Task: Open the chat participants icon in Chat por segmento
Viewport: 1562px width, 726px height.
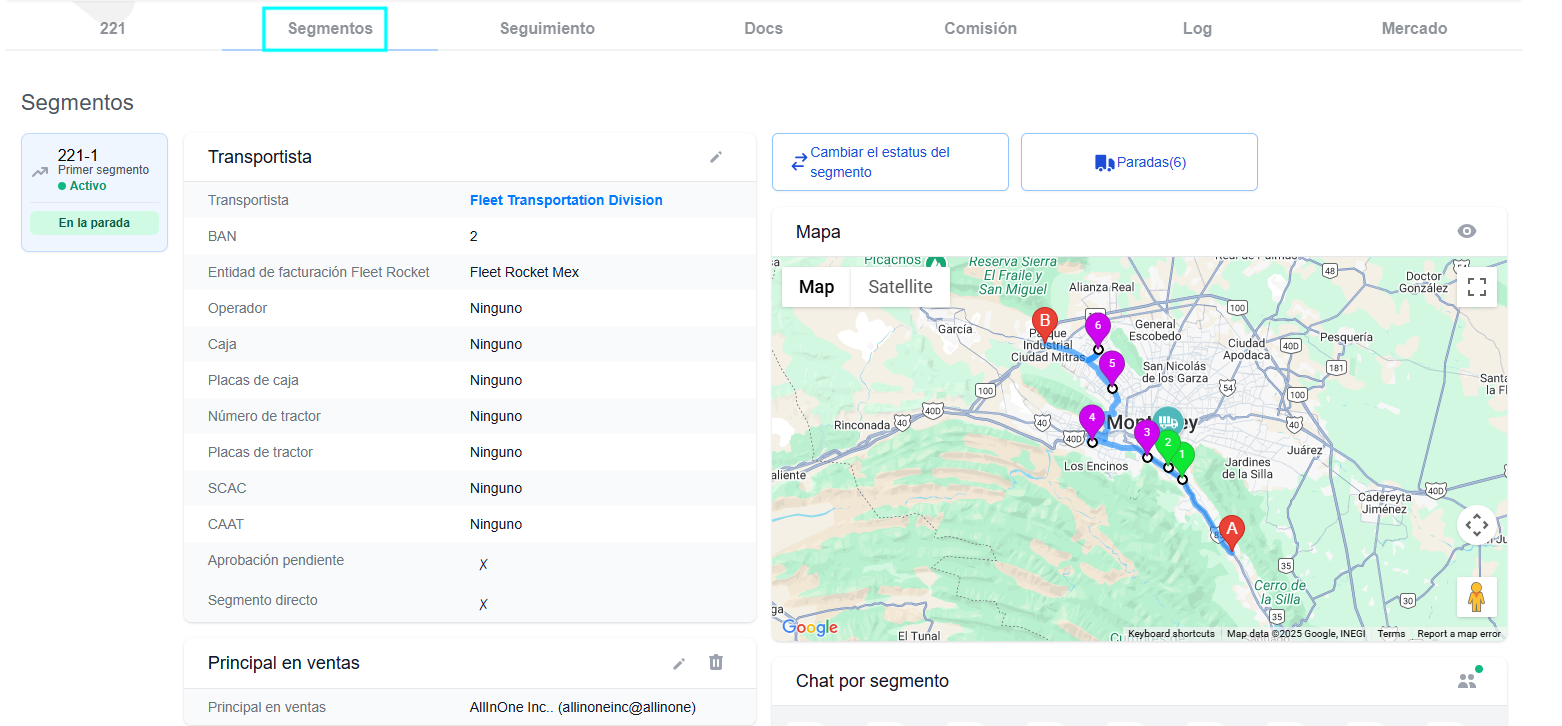Action: coord(1468,680)
